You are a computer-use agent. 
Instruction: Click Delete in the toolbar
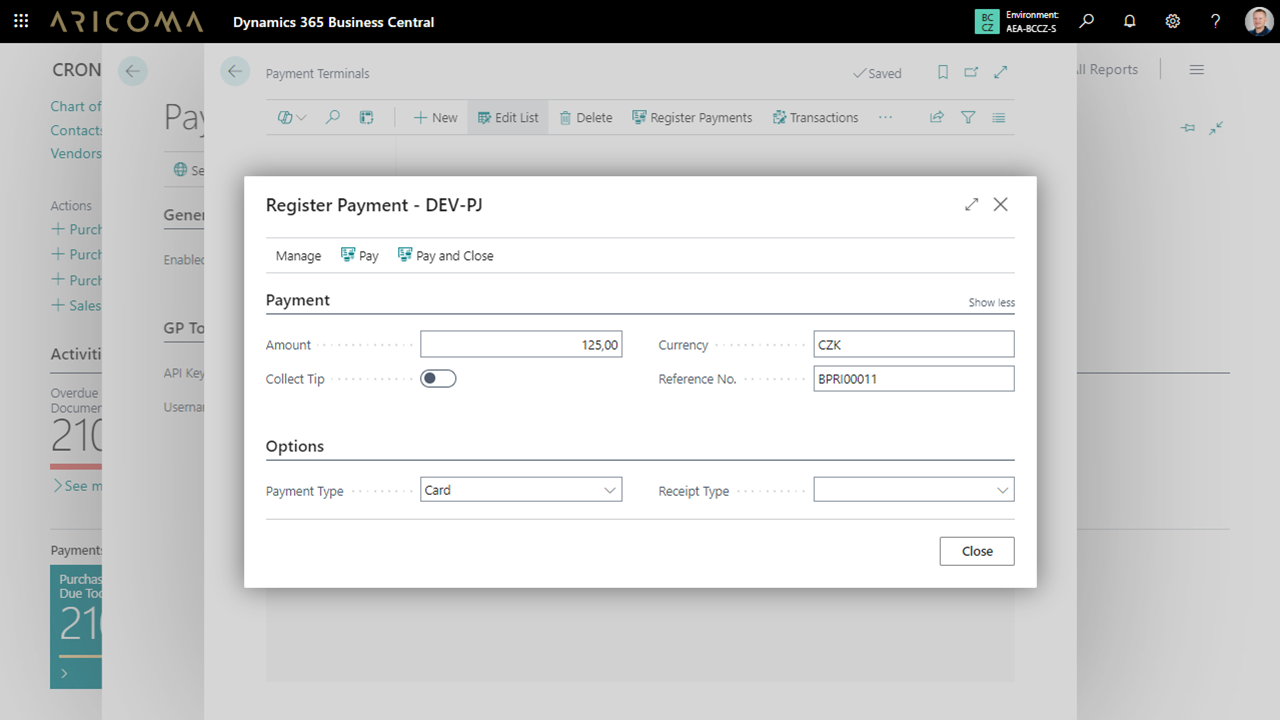pyautogui.click(x=585, y=117)
